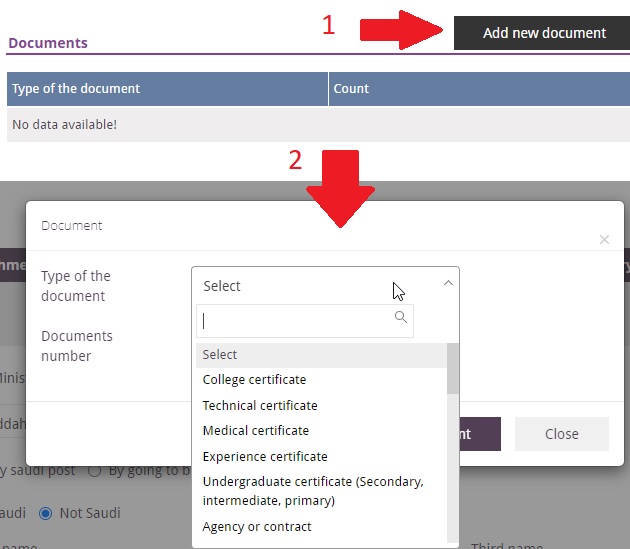The width and height of the screenshot is (630, 549).
Task: Type in the dropdown search field
Action: 295,320
